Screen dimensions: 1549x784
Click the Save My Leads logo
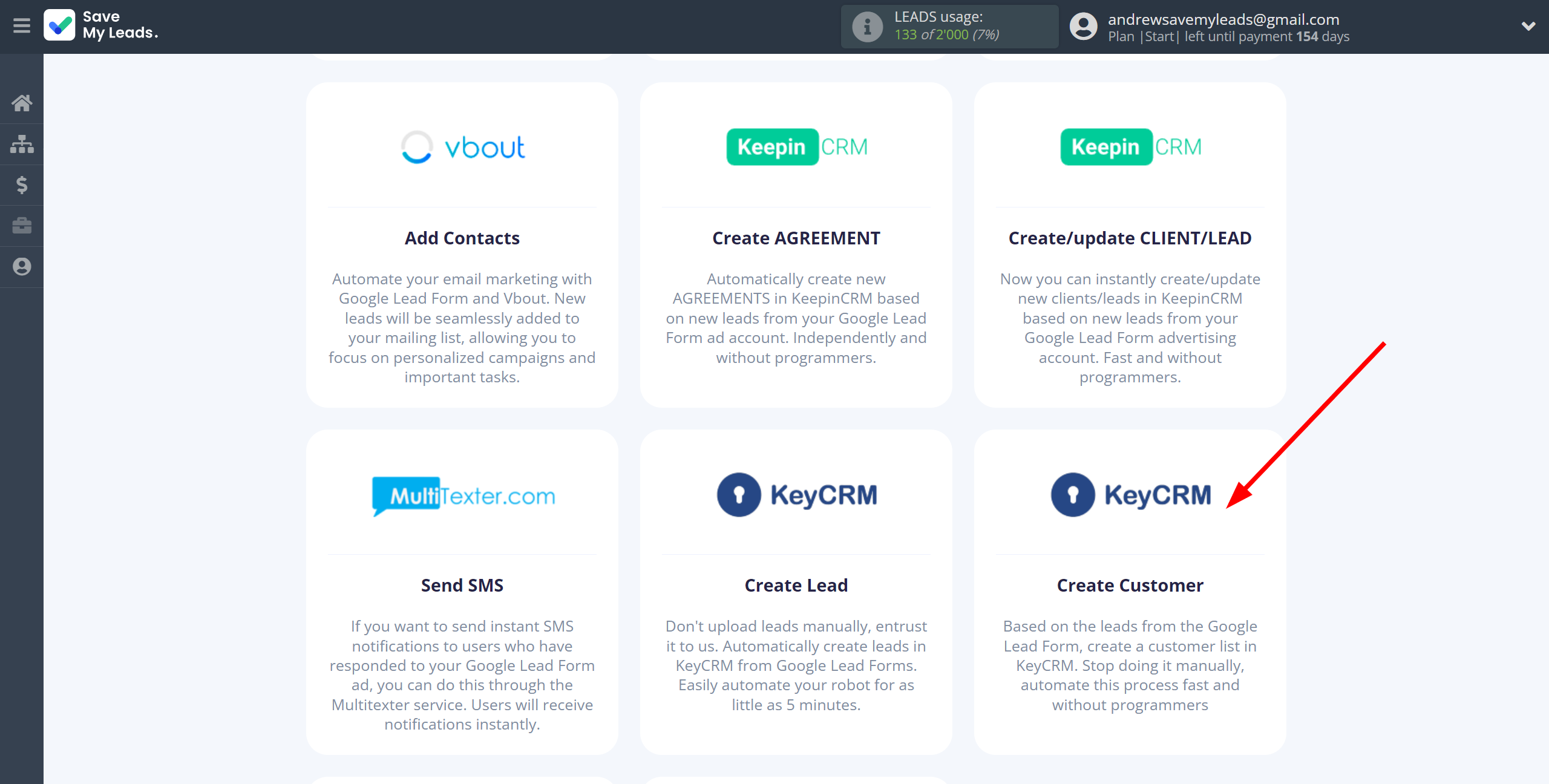[x=101, y=25]
